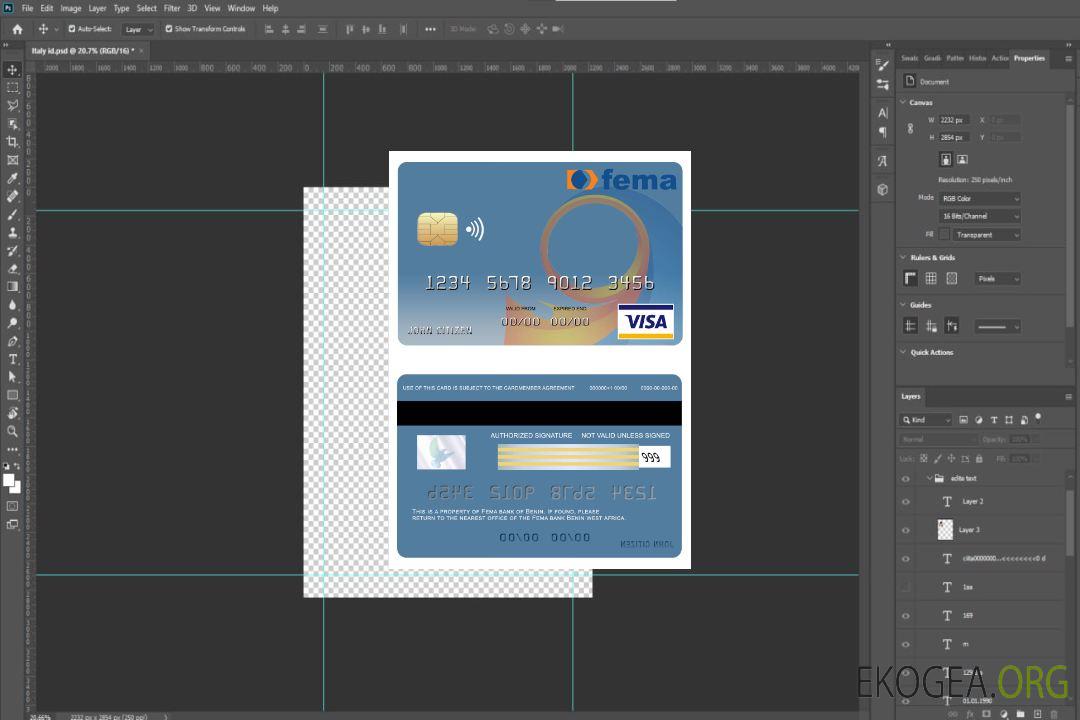Image resolution: width=1080 pixels, height=720 pixels.
Task: Select the Rectangle shape tool
Action: pyautogui.click(x=12, y=395)
